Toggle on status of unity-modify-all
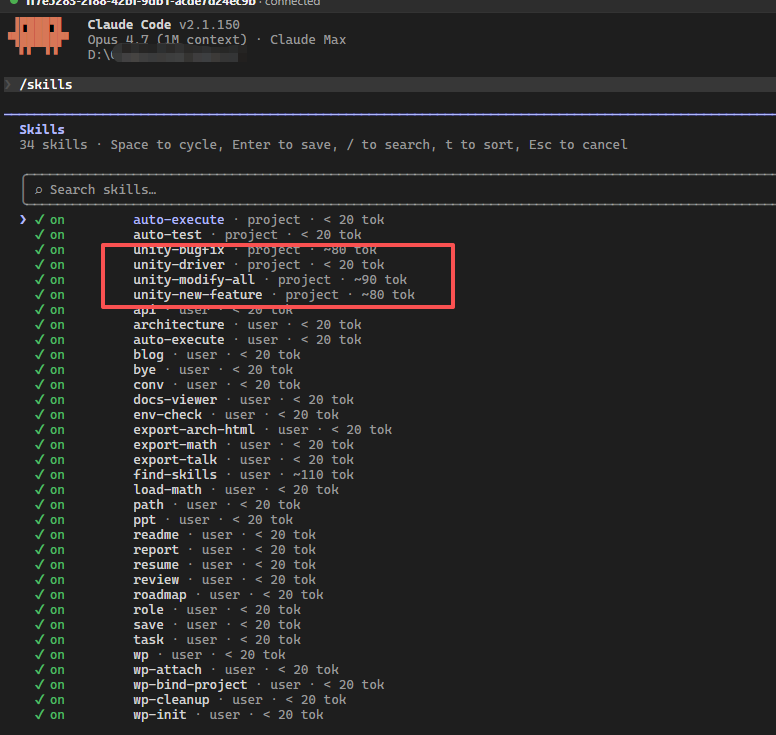Viewport: 776px width, 735px height. (50, 280)
